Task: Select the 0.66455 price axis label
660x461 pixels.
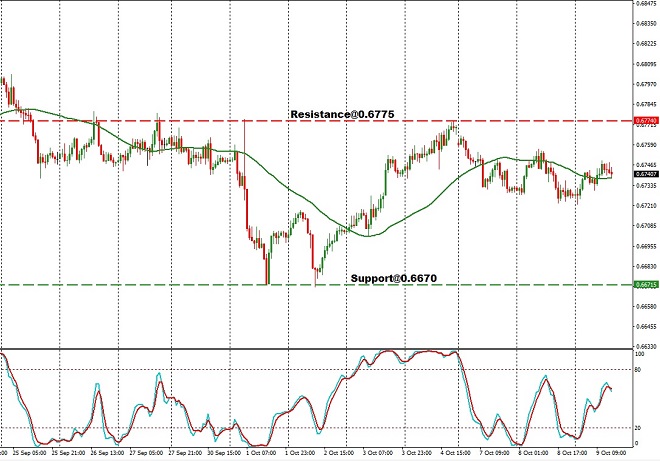Action: pos(647,326)
